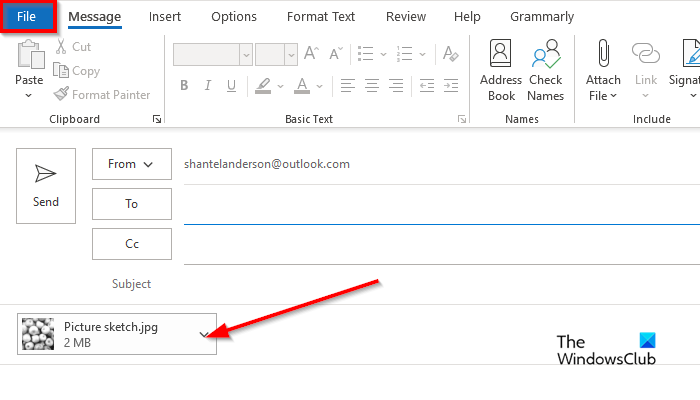Click the Send envelope button
The width and height of the screenshot is (700, 400).
[46, 186]
